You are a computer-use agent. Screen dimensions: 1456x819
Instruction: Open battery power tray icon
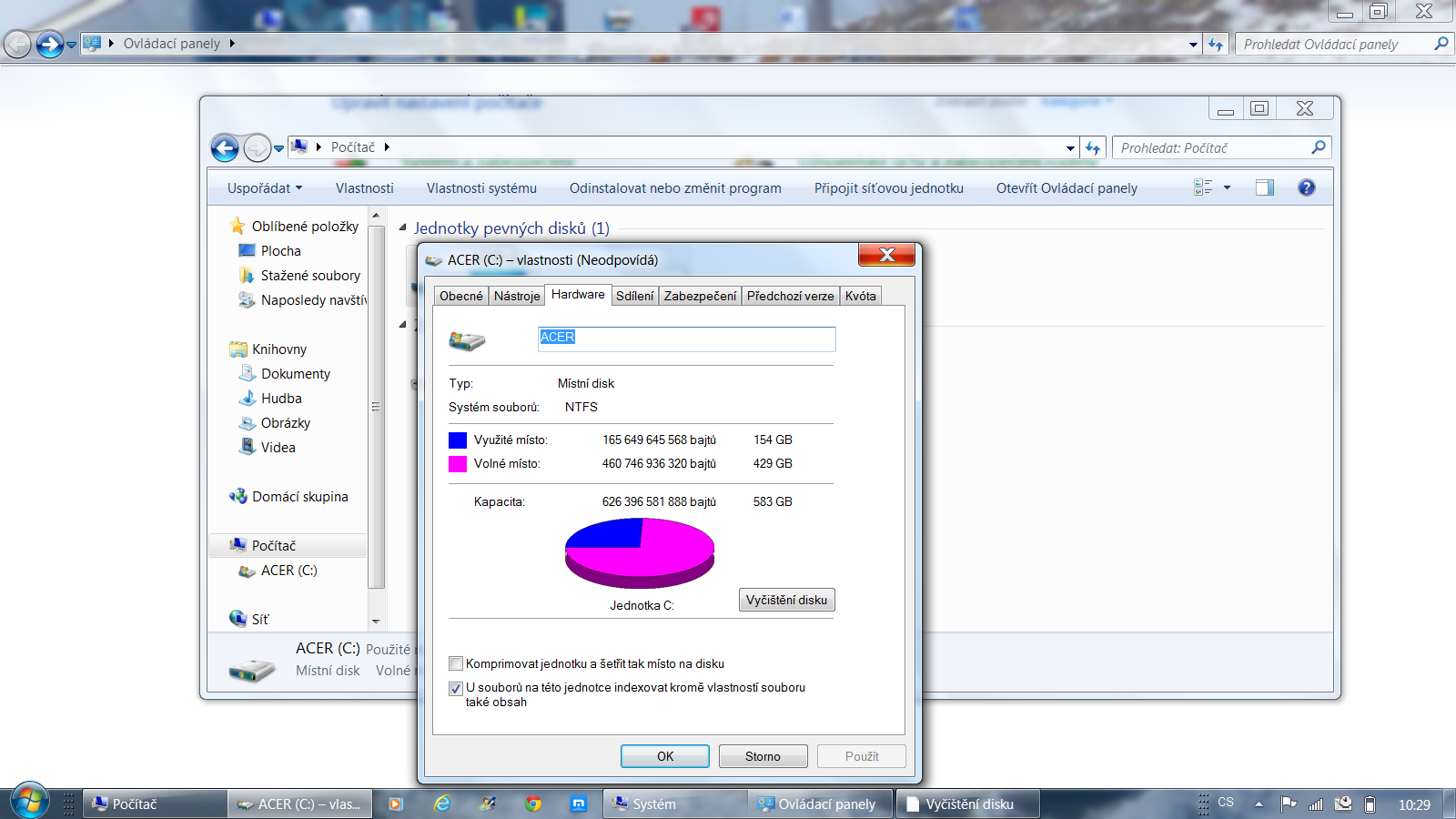coord(1370,804)
